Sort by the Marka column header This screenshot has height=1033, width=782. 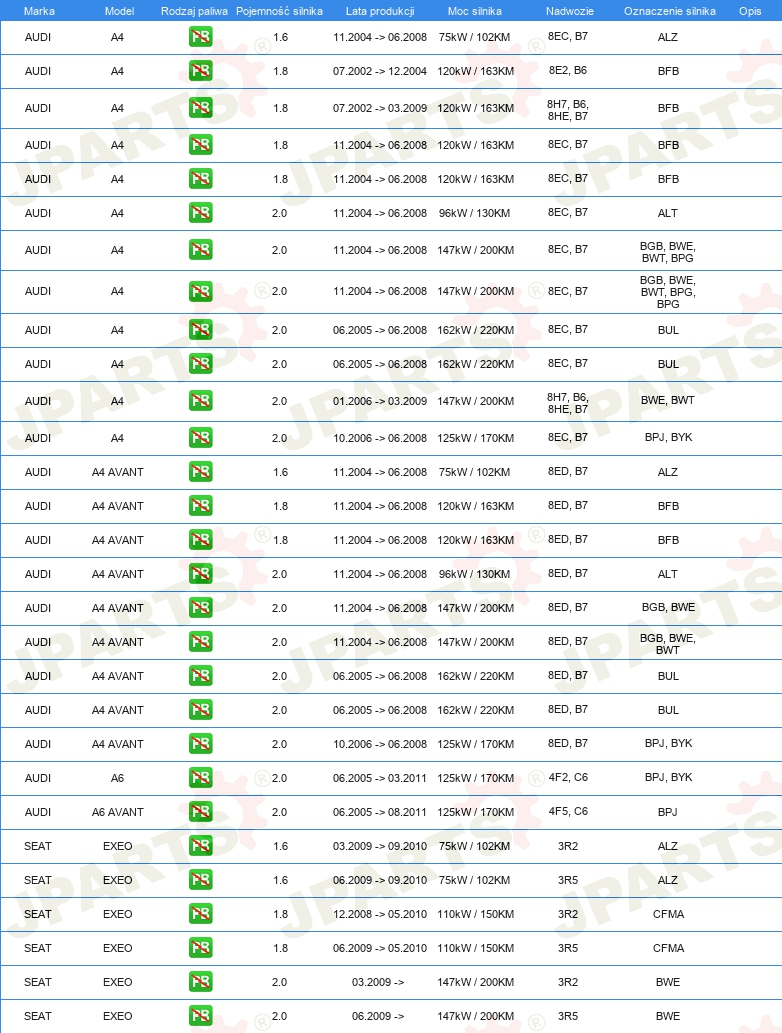pyautogui.click(x=39, y=11)
